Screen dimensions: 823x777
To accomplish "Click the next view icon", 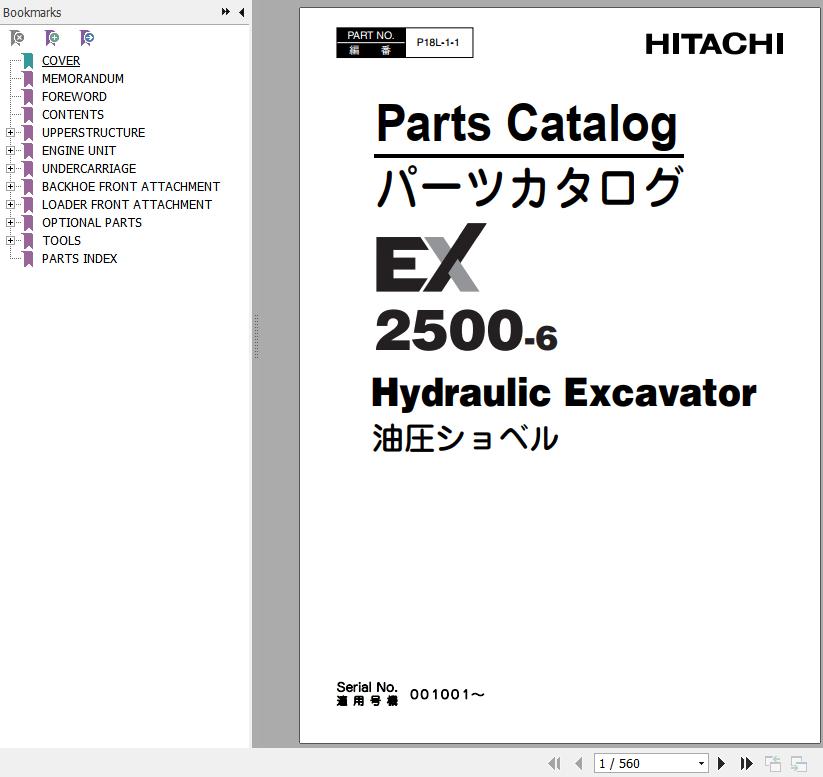I will 799,763.
